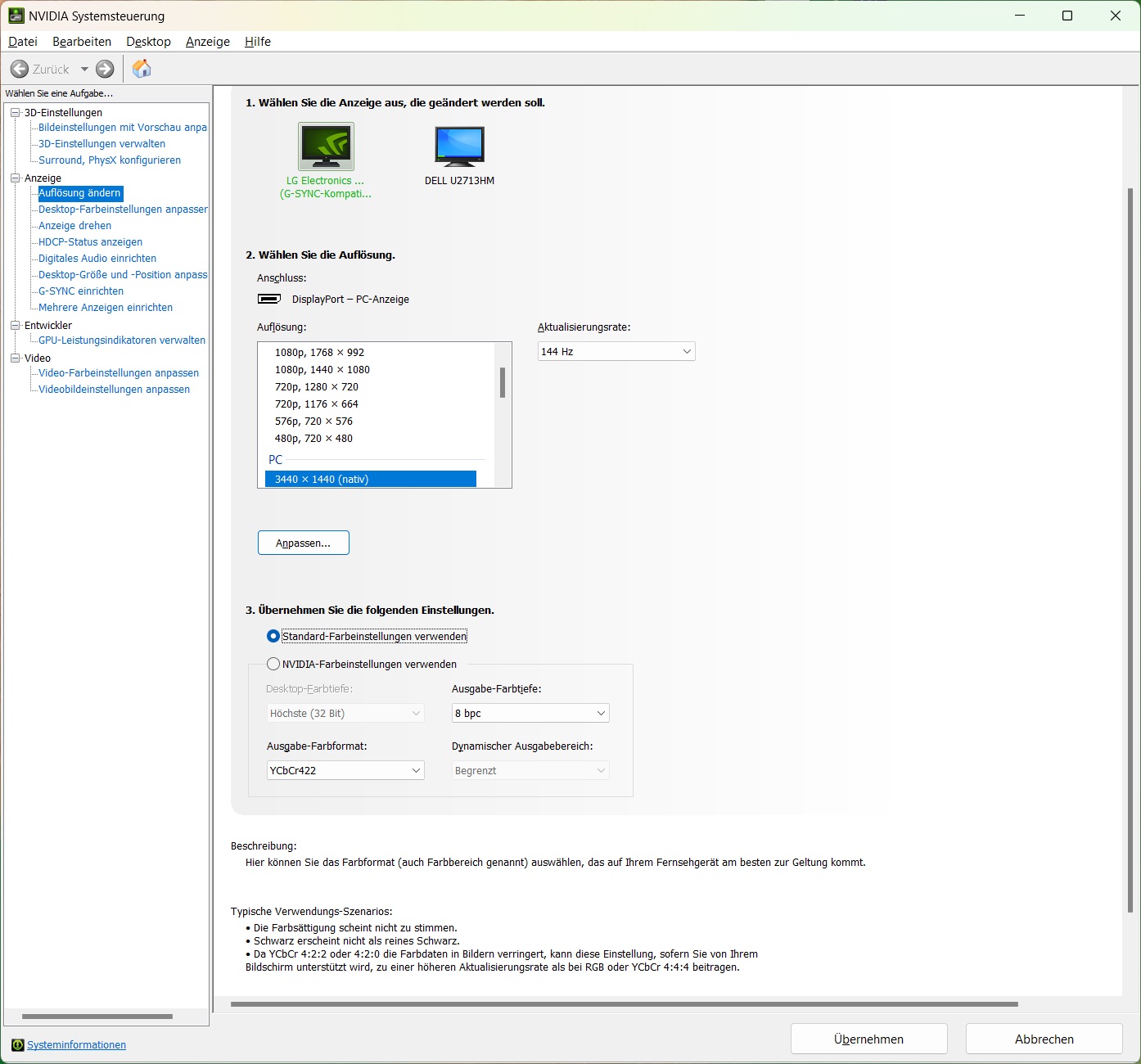The height and width of the screenshot is (1064, 1141).
Task: Collapse the Entwickler tree node
Action: click(x=15, y=325)
